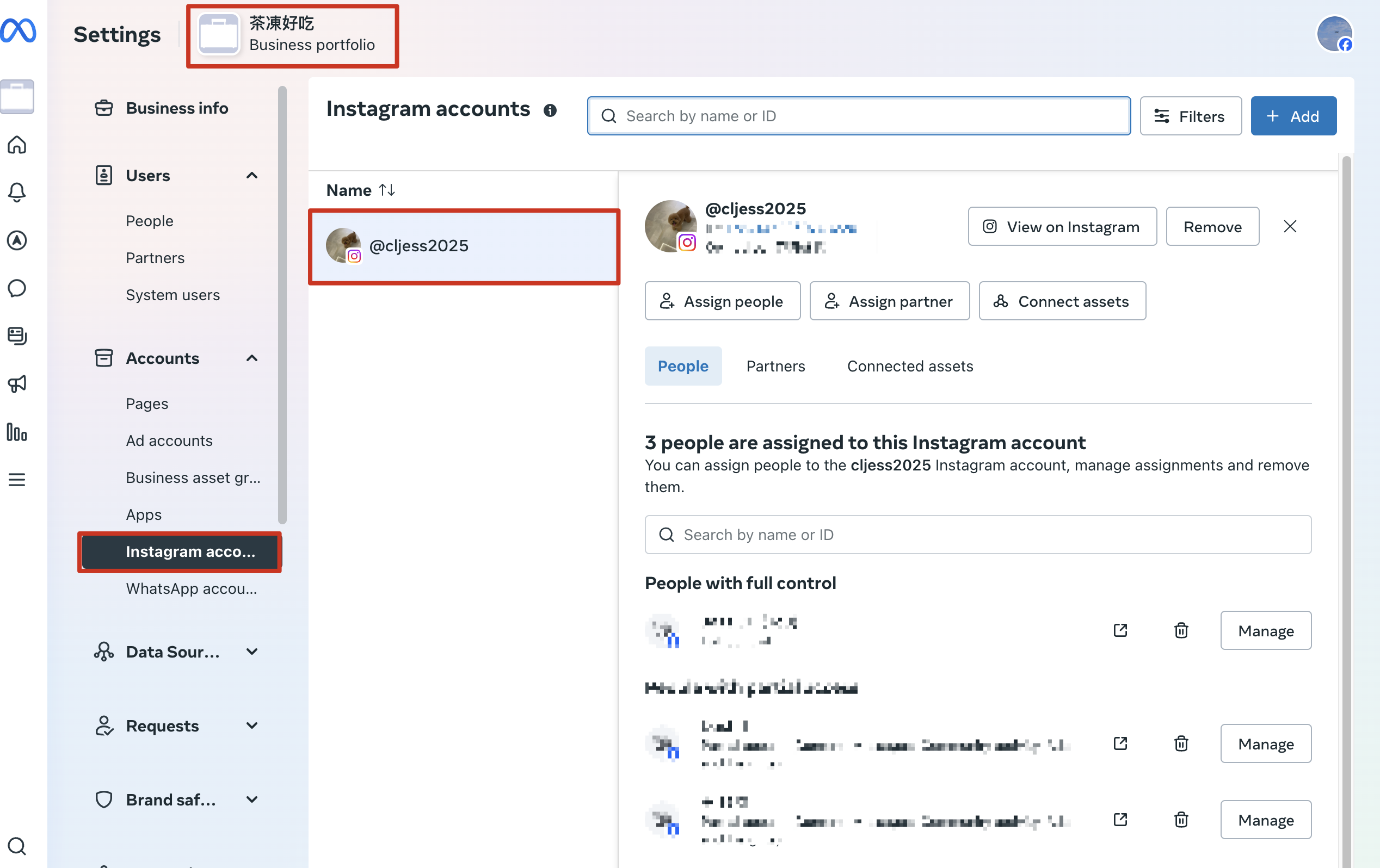
Task: Open external link icon for last listed person
Action: [x=1120, y=819]
